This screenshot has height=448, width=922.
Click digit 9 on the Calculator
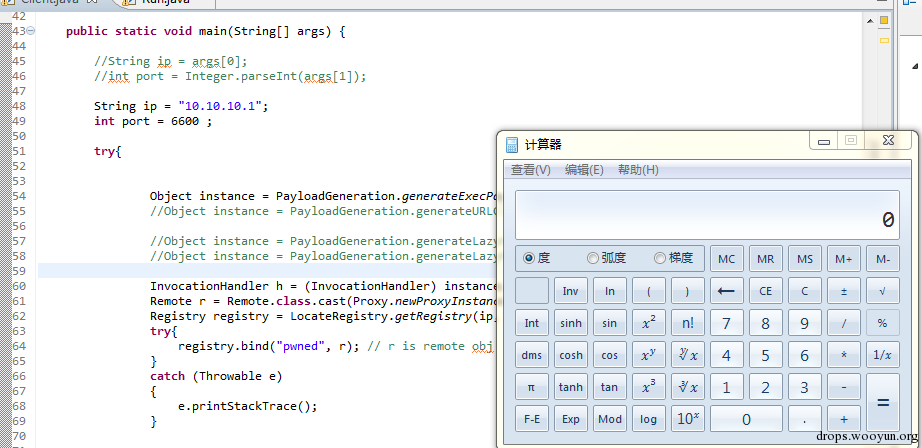click(805, 323)
